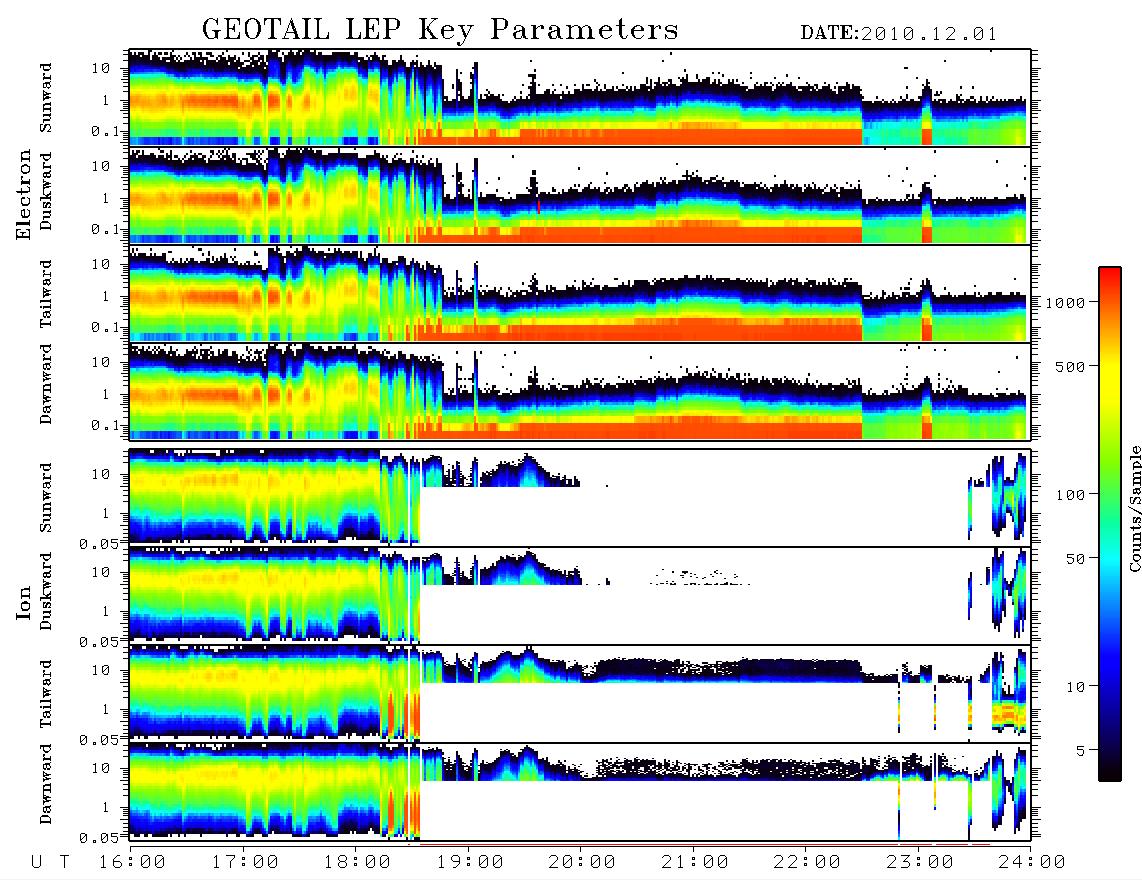Click the 17:00 time tick label
This screenshot has width=1142, height=880.
[245, 863]
